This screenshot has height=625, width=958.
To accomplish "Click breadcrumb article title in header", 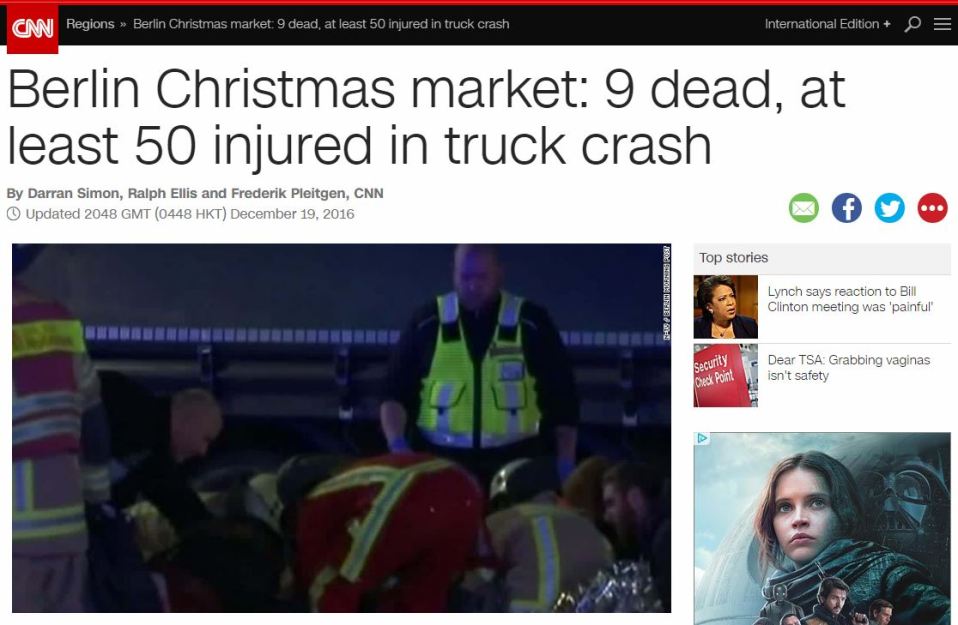I will click(x=321, y=24).
